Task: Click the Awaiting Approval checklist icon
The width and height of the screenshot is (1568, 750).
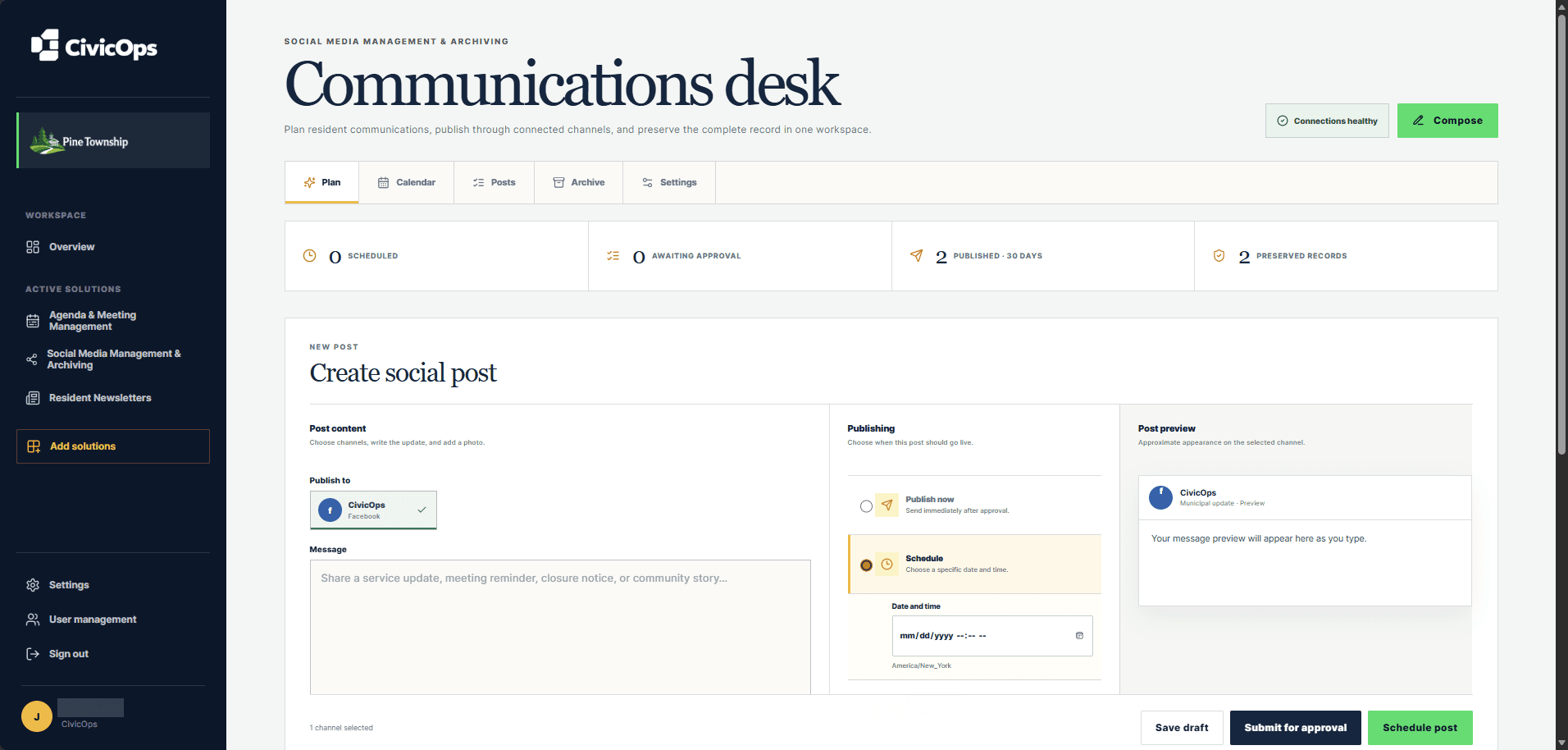Action: (613, 256)
